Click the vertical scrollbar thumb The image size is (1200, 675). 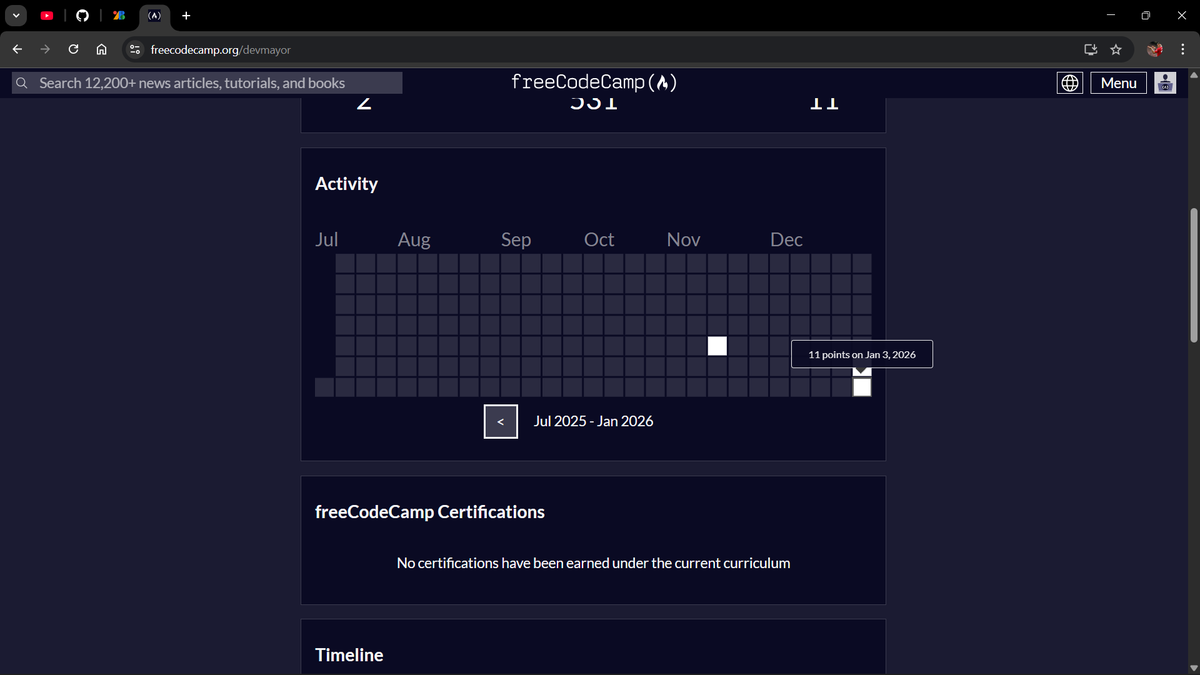tap(1192, 274)
